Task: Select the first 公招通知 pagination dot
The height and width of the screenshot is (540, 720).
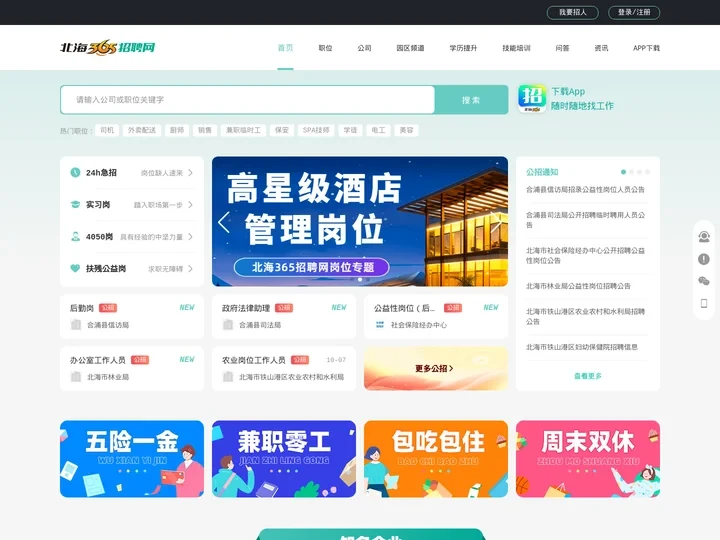Action: click(623, 172)
